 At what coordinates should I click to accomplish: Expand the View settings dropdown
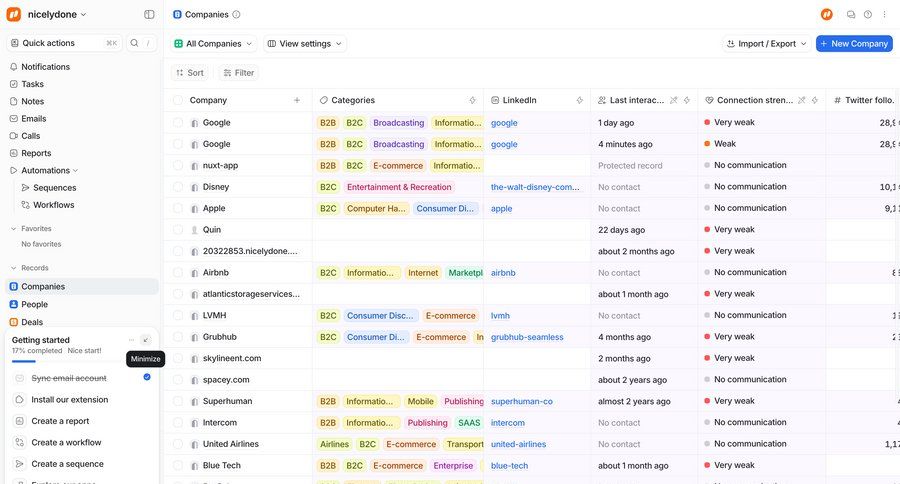pos(305,44)
